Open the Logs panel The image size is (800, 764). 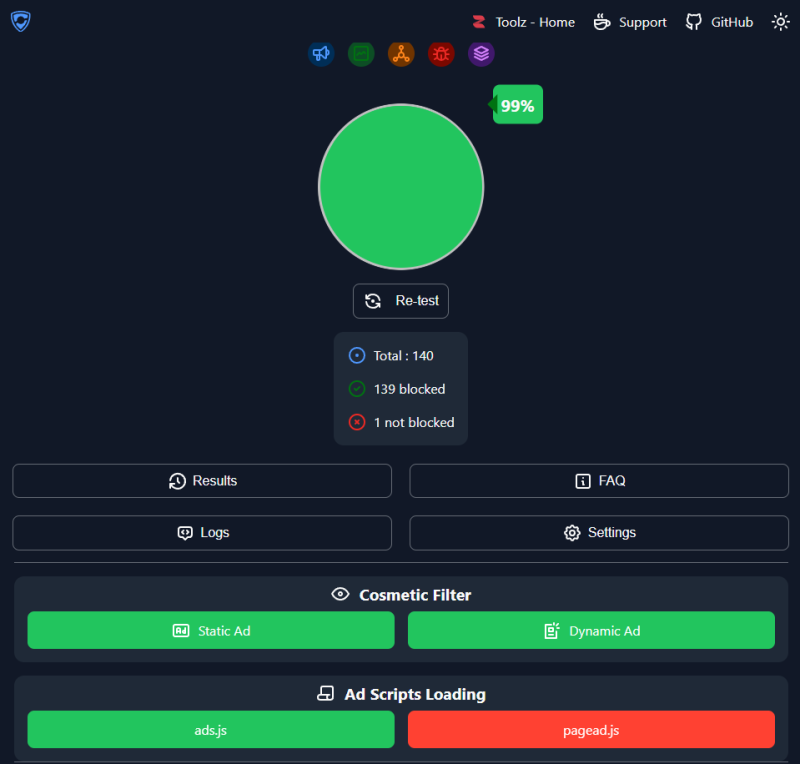click(202, 533)
